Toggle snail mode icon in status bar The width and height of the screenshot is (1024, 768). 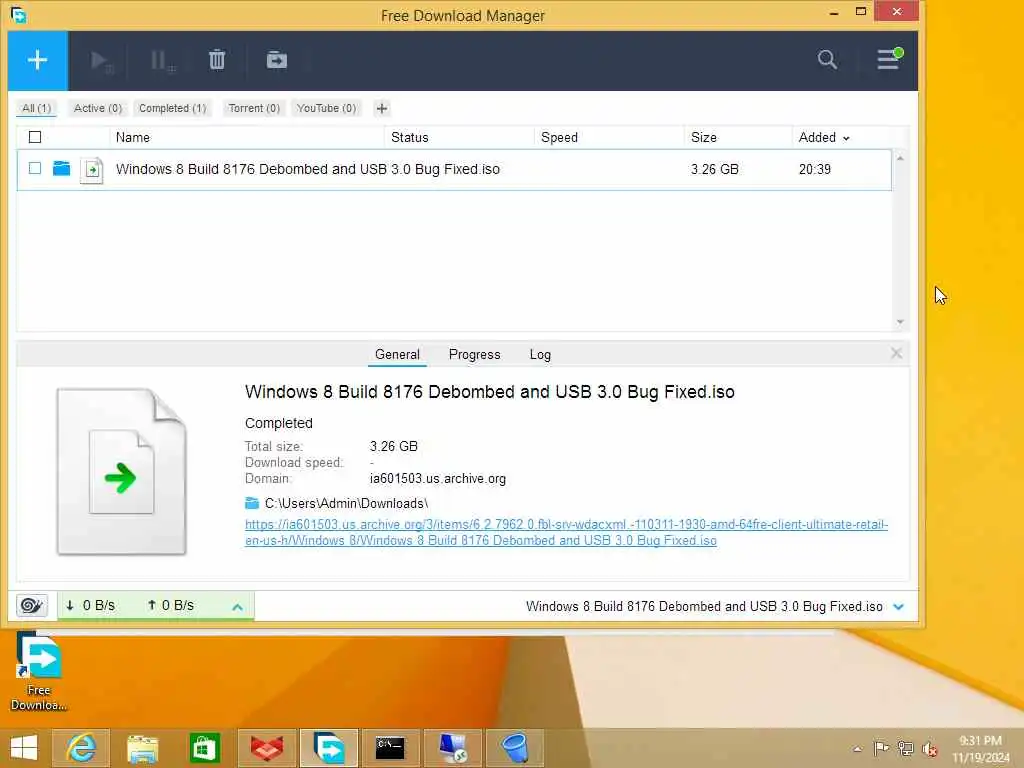(x=31, y=605)
